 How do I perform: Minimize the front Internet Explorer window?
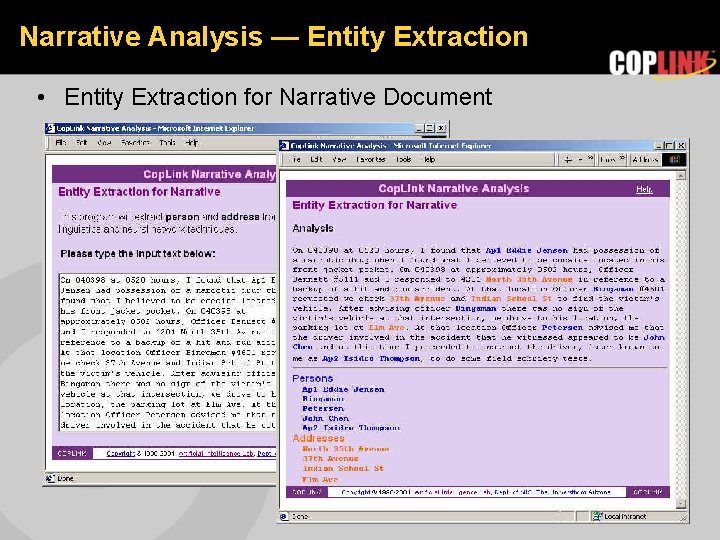pos(659,146)
